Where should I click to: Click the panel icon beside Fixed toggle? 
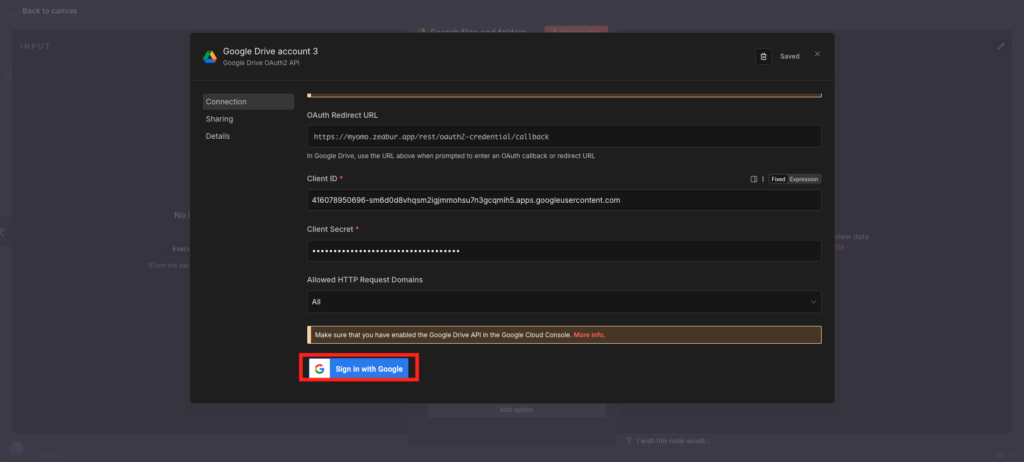[753, 179]
